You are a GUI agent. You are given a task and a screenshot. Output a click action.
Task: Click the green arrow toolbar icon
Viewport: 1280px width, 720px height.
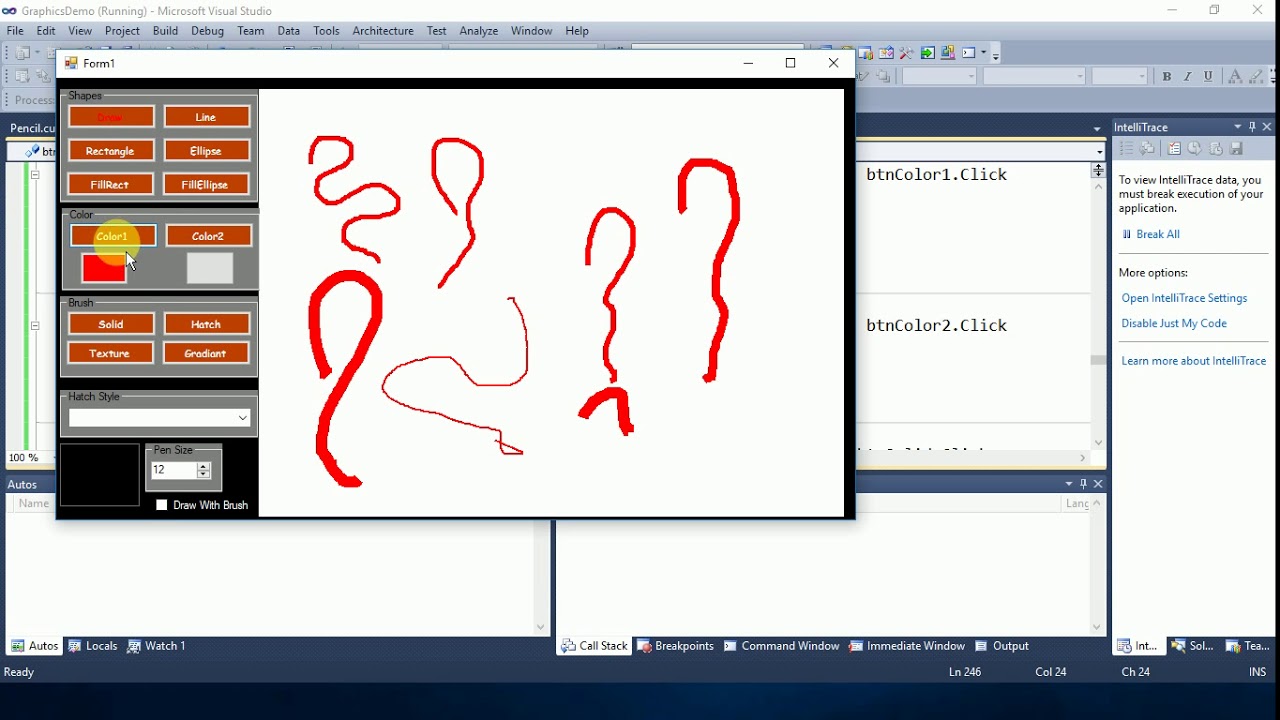pyautogui.click(x=928, y=53)
